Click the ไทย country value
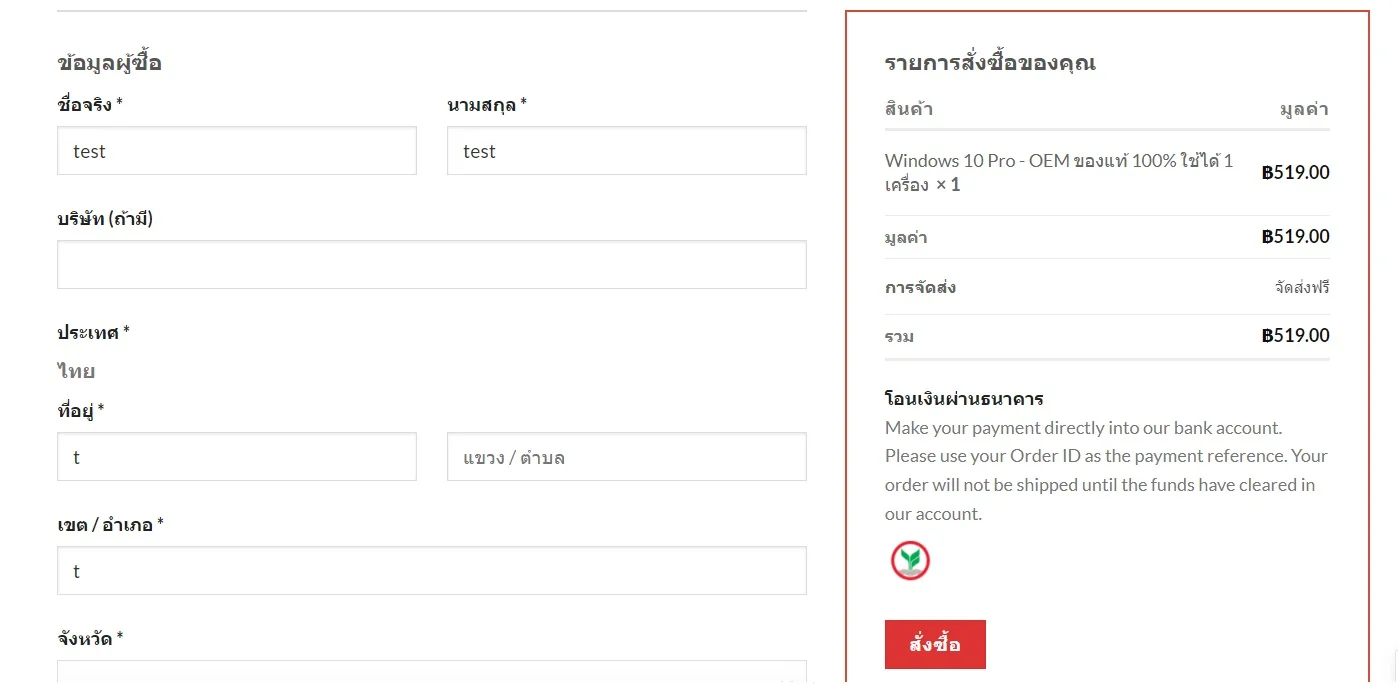 (76, 372)
